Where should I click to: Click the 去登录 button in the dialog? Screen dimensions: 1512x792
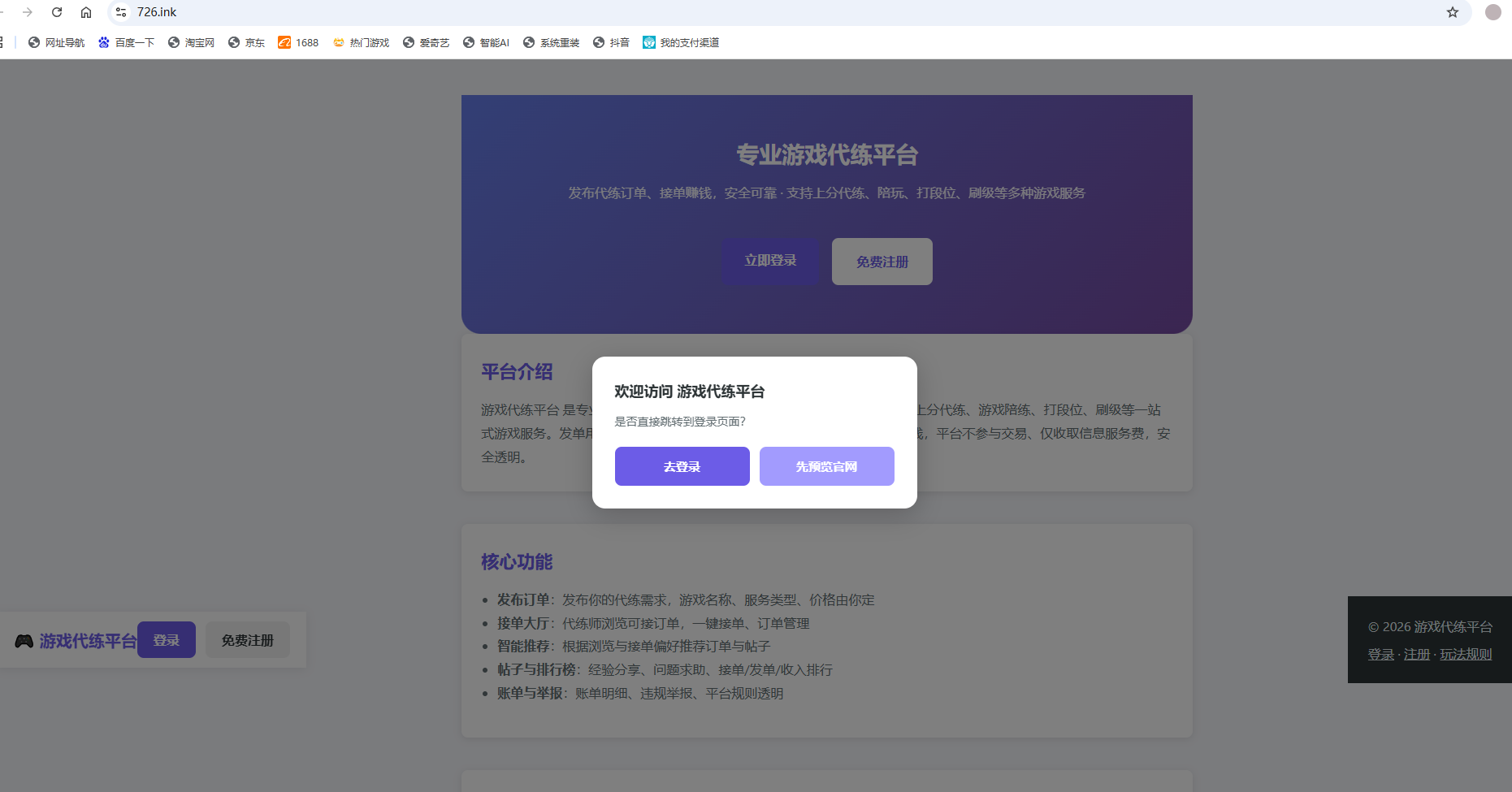682,465
